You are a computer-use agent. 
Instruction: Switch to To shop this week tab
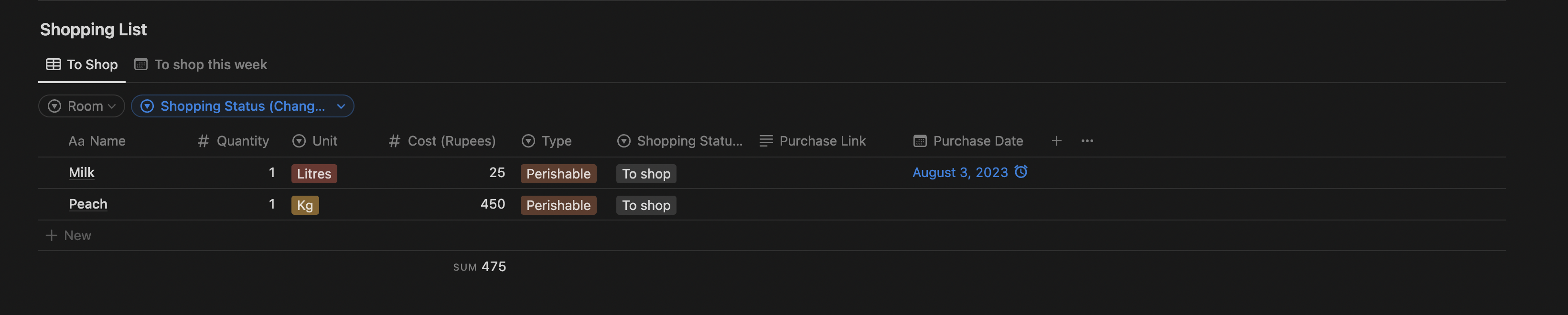click(x=210, y=64)
